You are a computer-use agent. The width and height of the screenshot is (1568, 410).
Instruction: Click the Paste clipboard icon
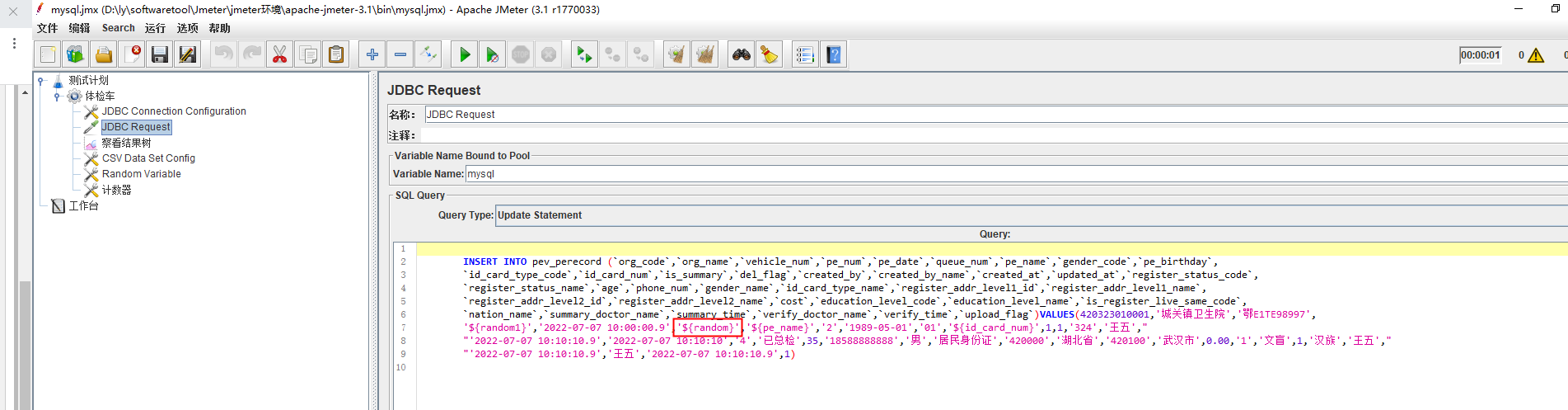click(x=336, y=54)
